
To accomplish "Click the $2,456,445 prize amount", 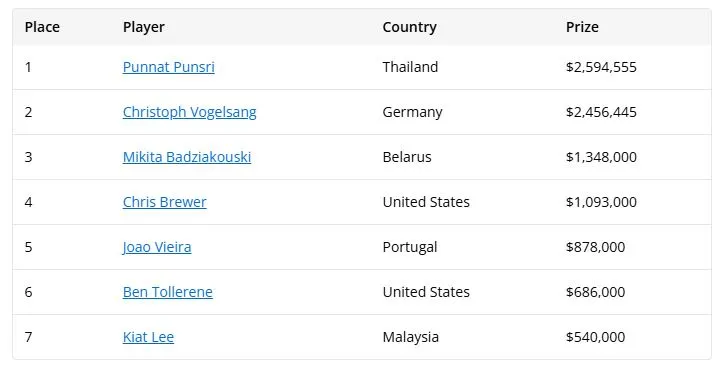I will pyautogui.click(x=601, y=112).
